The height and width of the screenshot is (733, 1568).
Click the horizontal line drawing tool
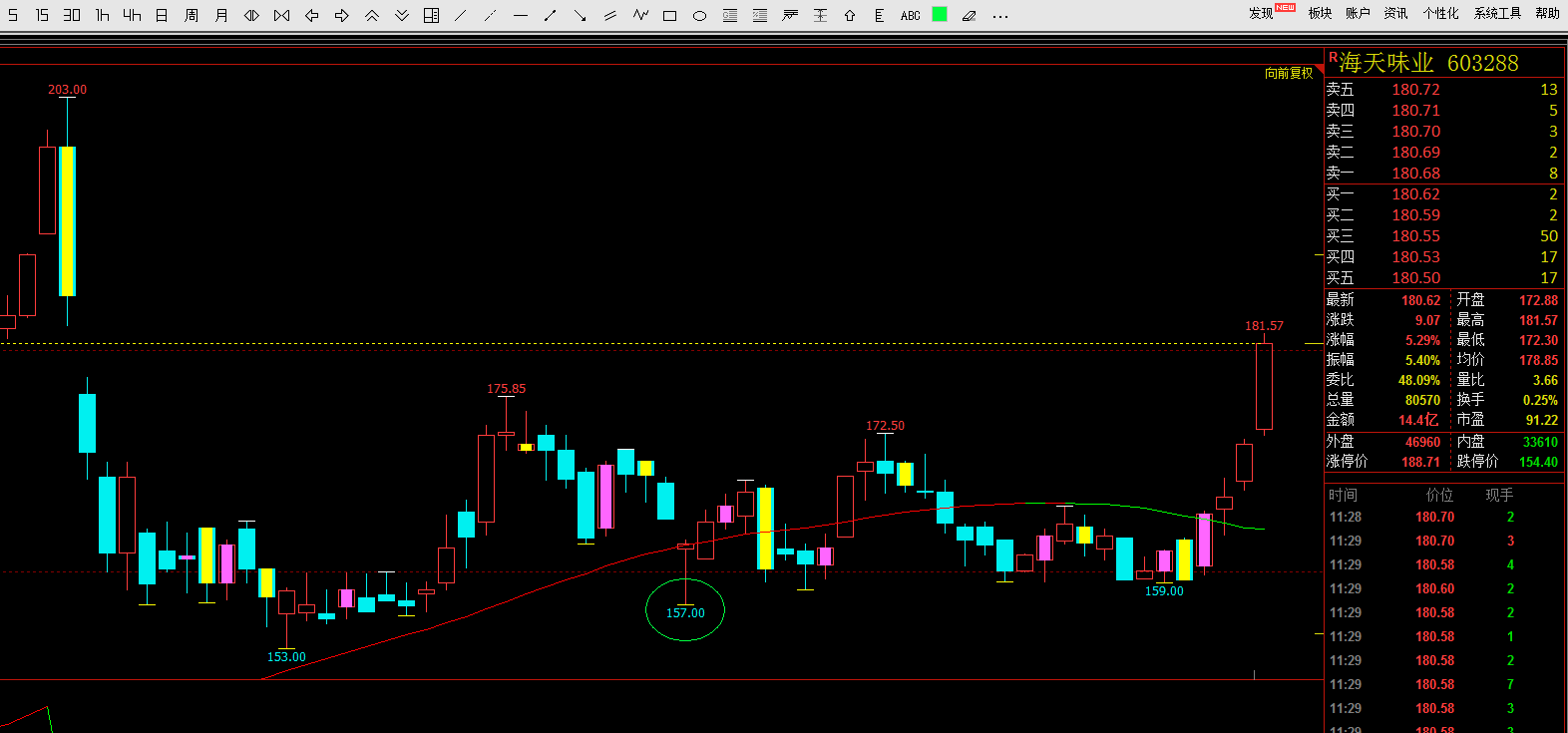point(521,15)
